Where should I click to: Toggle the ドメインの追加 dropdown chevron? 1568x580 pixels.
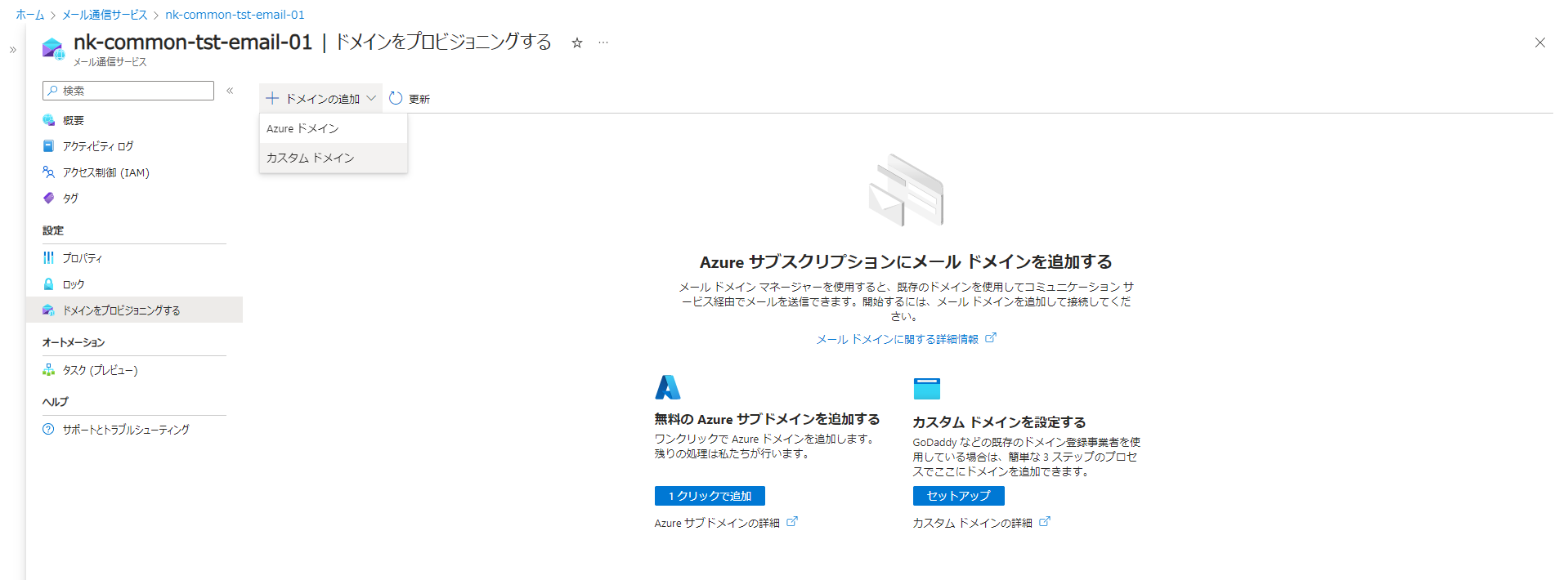click(371, 98)
